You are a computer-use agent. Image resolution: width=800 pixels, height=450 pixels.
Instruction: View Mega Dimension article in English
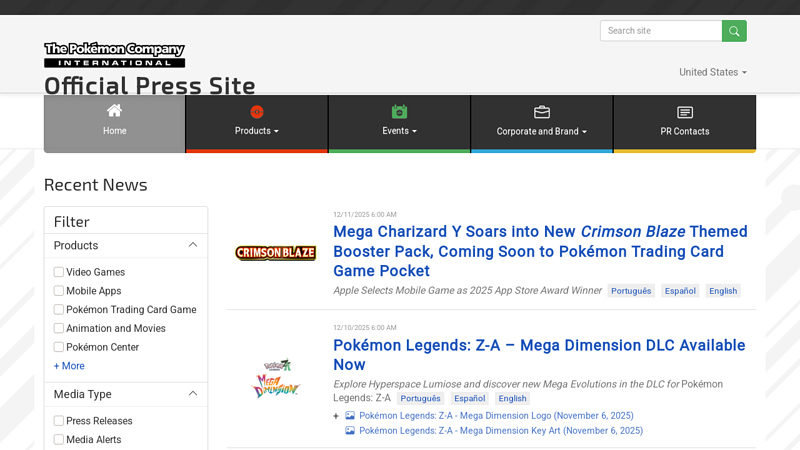[512, 398]
